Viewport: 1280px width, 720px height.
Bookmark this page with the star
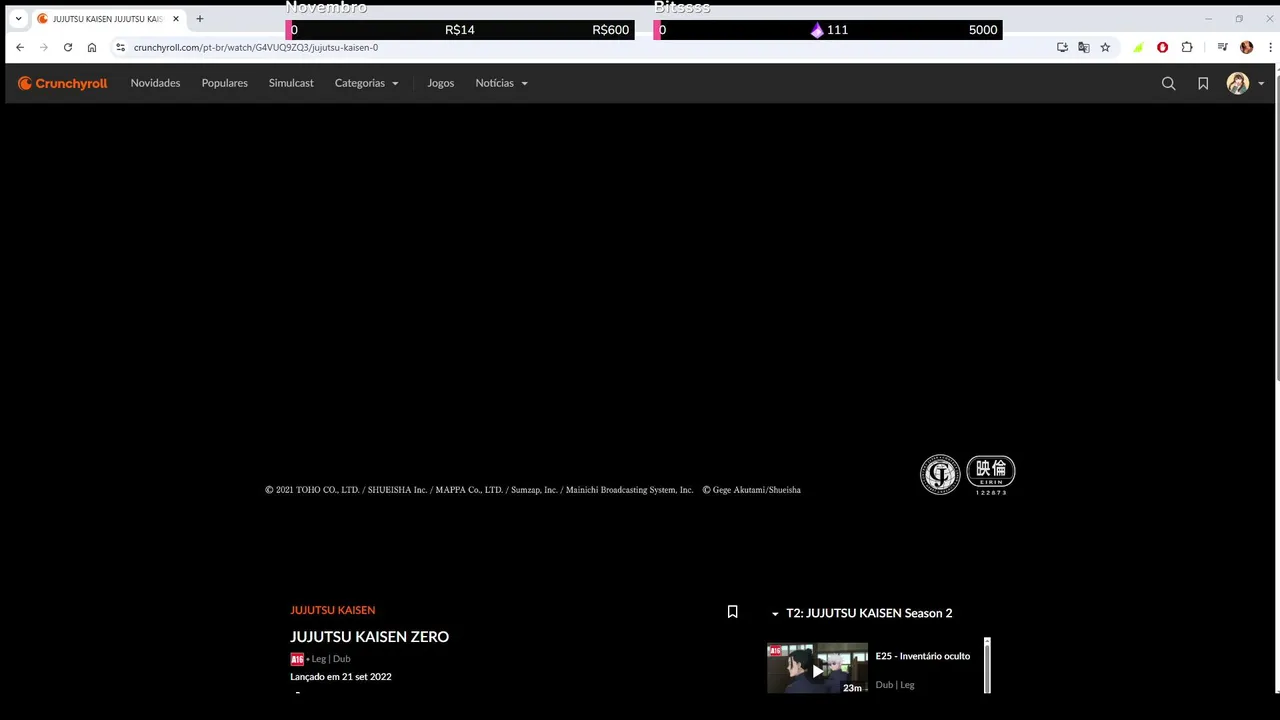click(x=1105, y=47)
